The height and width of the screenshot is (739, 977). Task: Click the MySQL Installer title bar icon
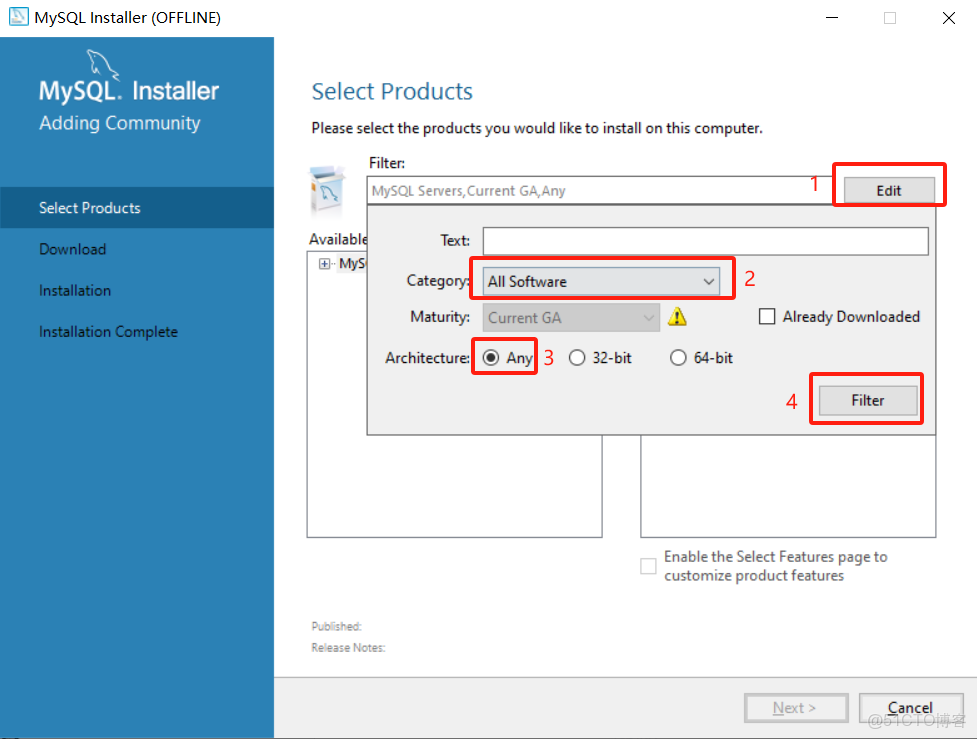pyautogui.click(x=18, y=17)
